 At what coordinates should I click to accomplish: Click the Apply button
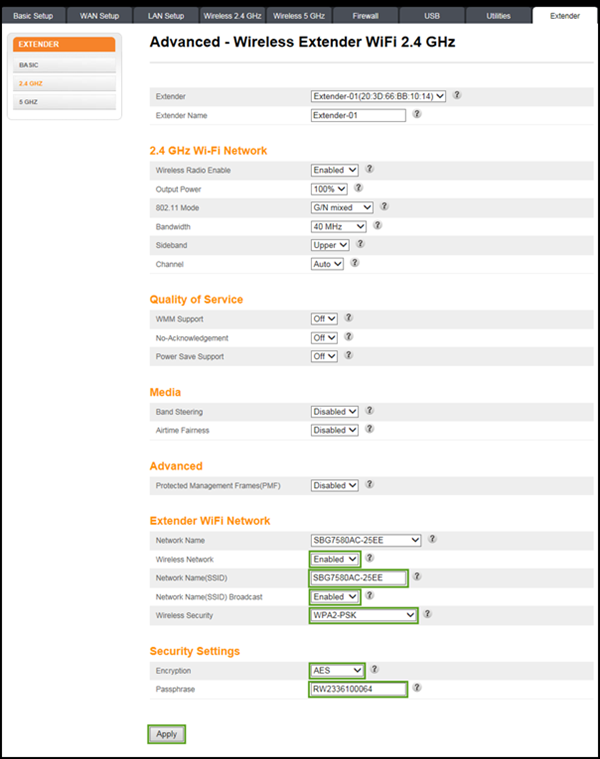click(x=166, y=734)
